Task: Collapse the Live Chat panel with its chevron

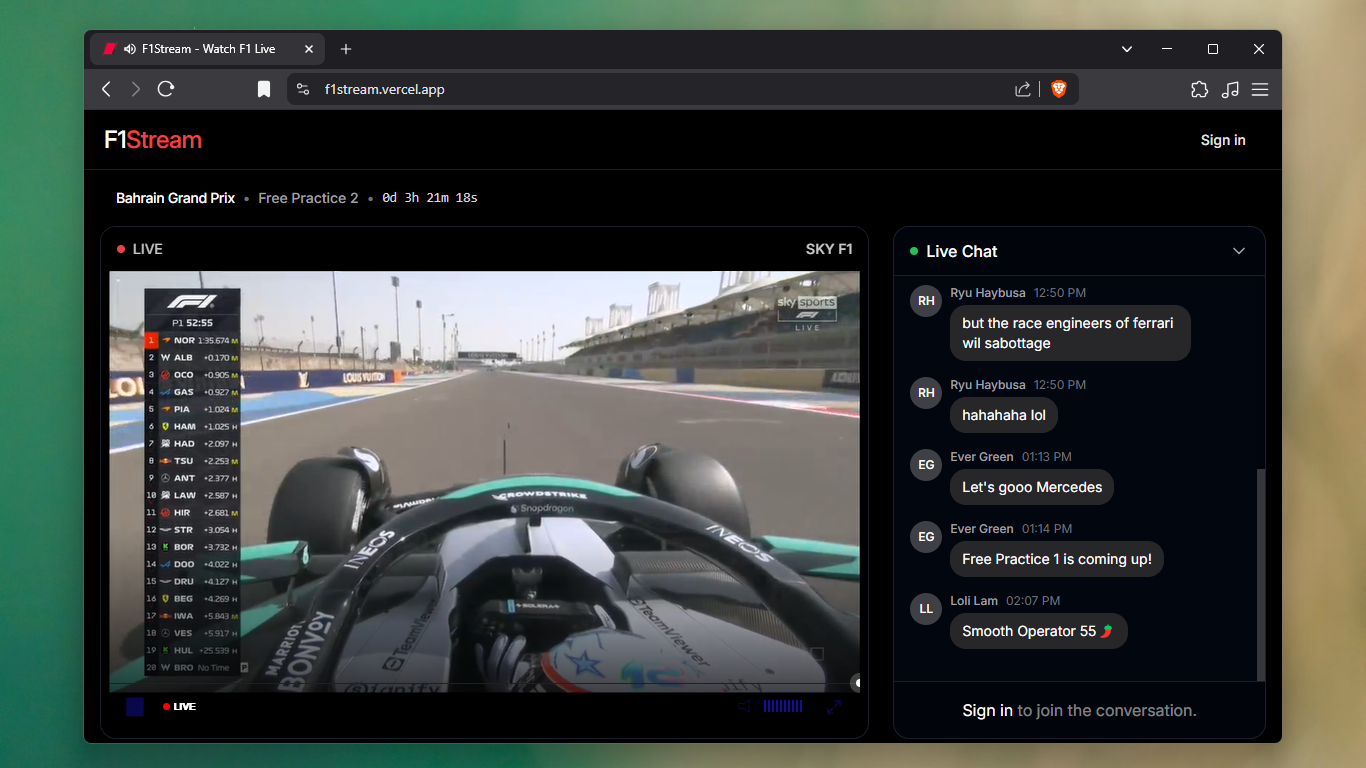Action: 1238,251
